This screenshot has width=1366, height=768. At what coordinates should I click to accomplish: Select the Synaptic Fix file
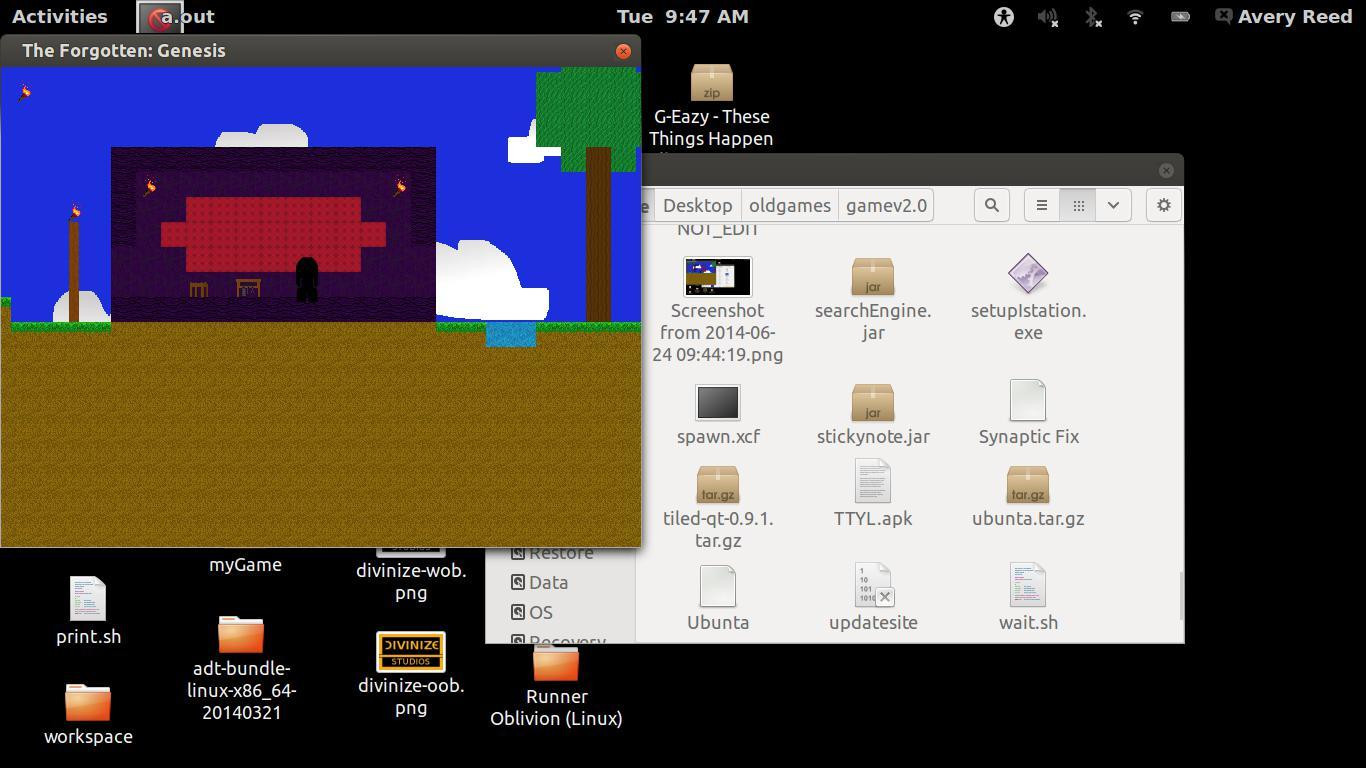(x=1028, y=412)
